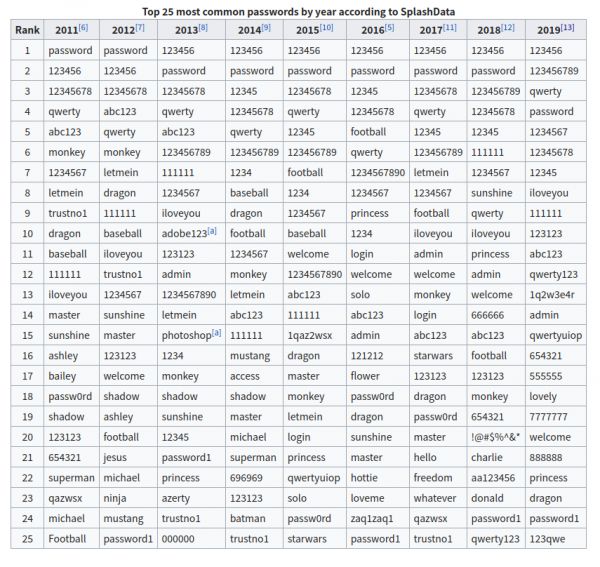This screenshot has height=567, width=600.
Task: Open citation [6] beside the 2011 header
Action: 85,27
